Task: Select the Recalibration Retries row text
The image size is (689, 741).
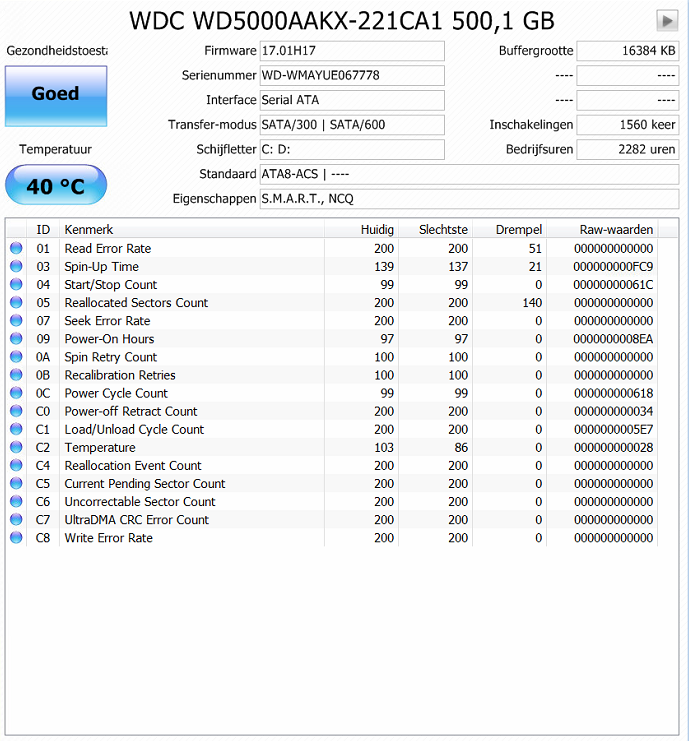Action: point(120,375)
